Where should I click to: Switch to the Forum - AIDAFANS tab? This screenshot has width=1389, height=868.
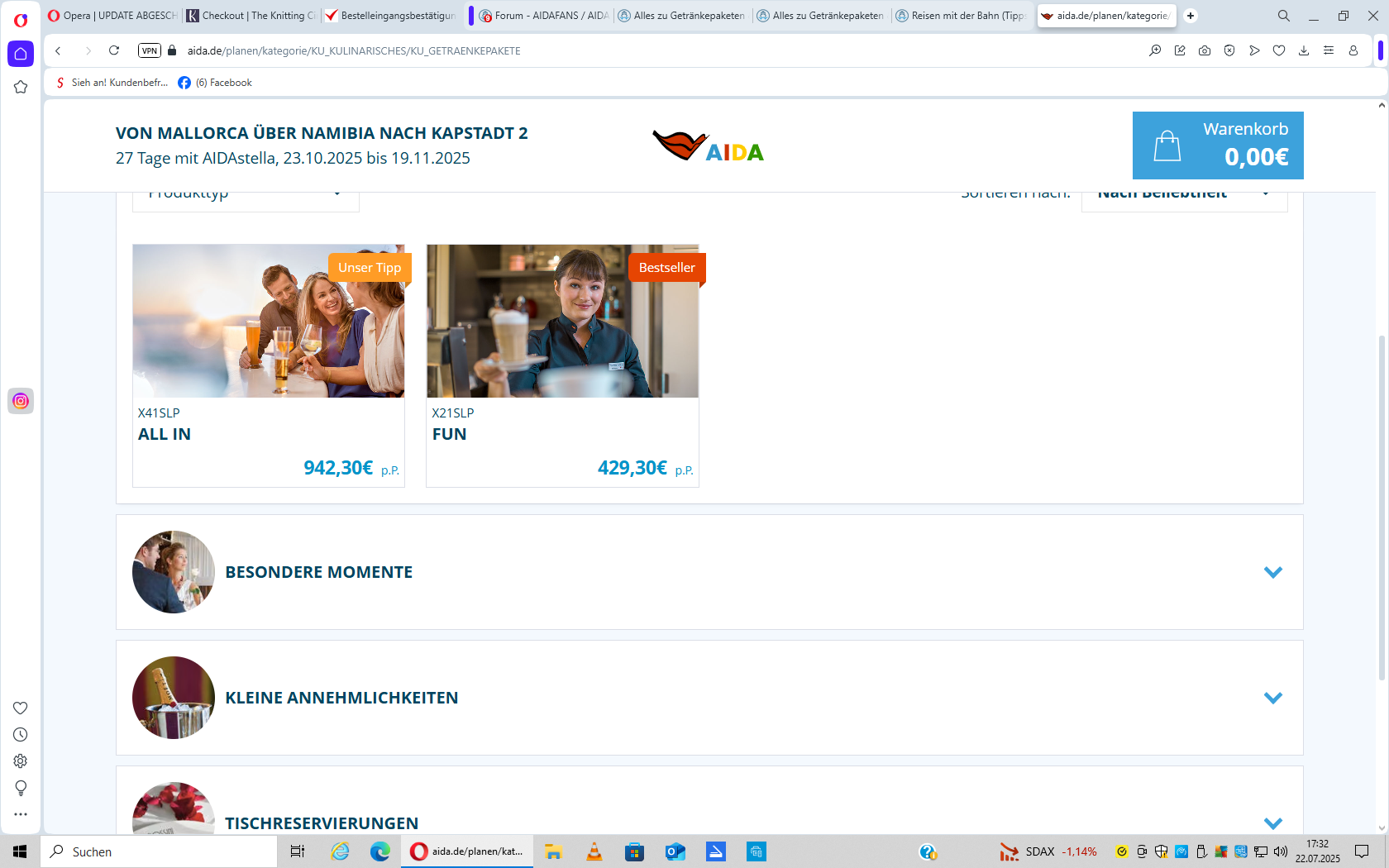(x=544, y=16)
